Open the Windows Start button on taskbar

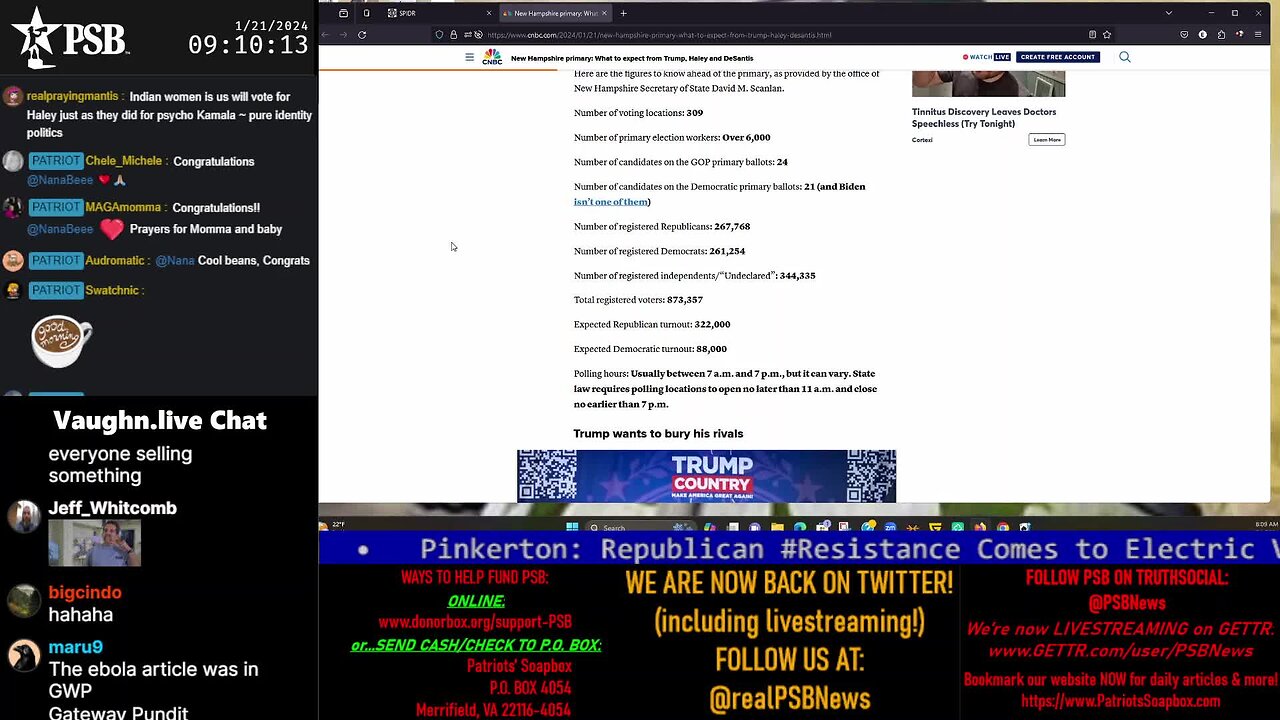pyautogui.click(x=572, y=527)
